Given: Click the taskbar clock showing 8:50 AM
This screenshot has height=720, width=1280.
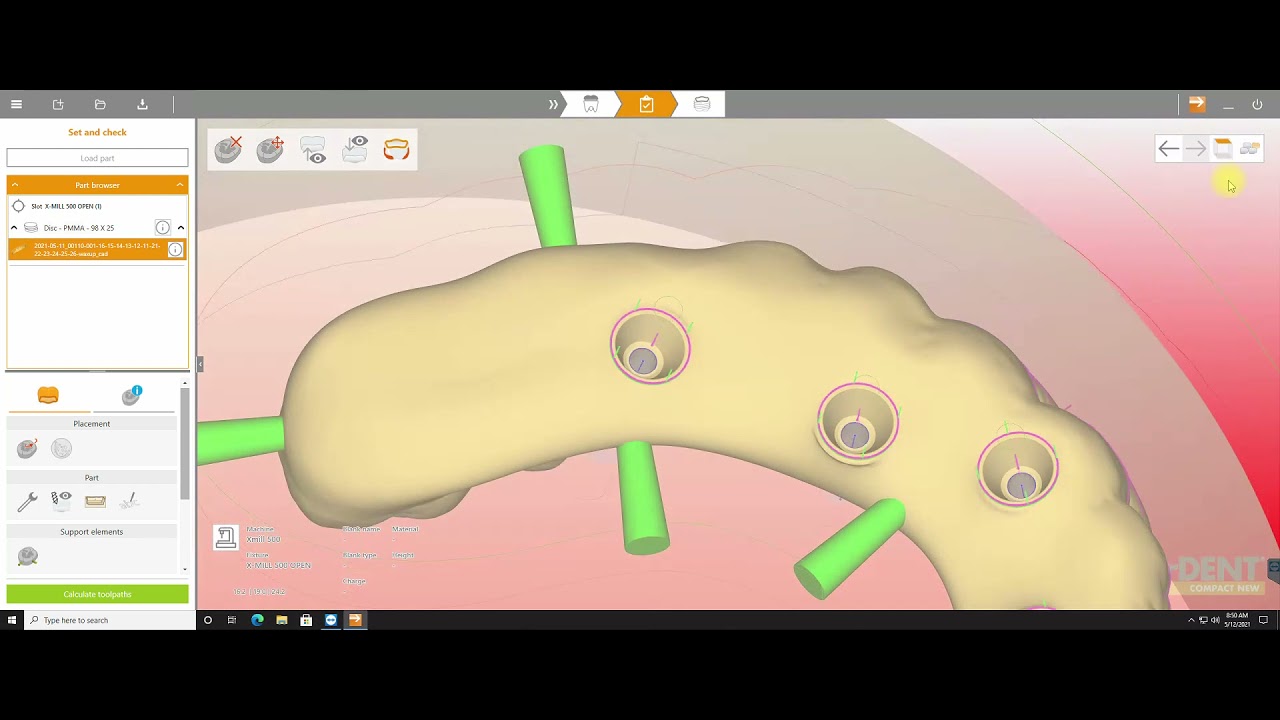Looking at the screenshot, I should pos(1237,620).
